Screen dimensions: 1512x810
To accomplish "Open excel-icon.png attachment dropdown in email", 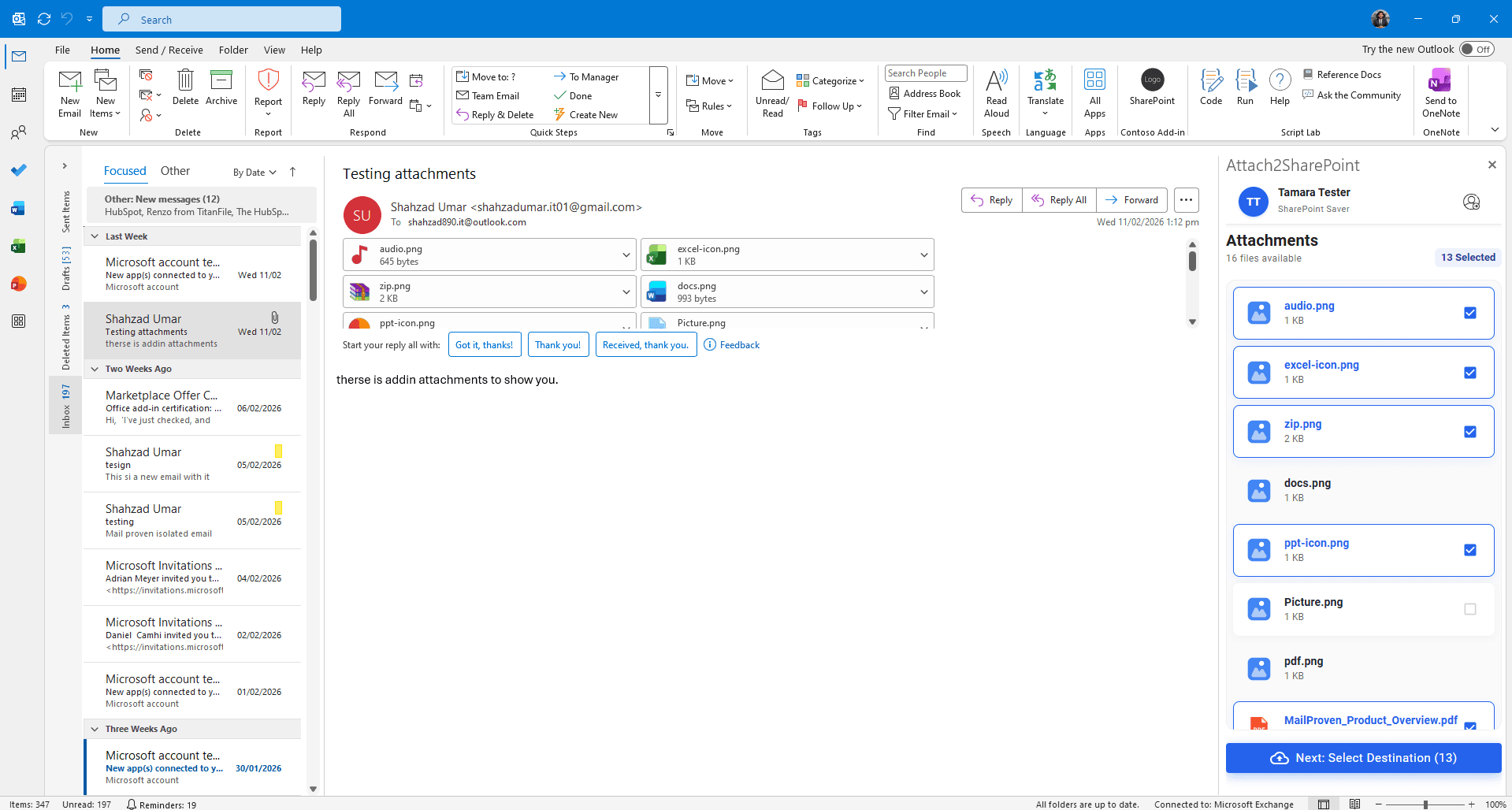I will point(923,255).
